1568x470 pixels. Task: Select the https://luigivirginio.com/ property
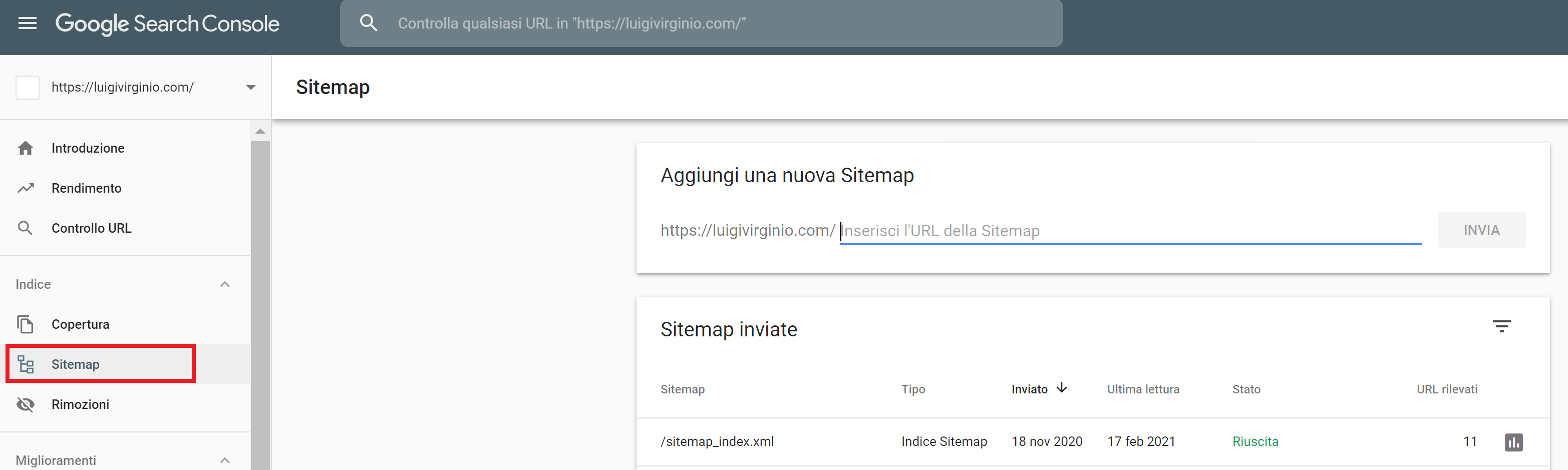point(122,87)
